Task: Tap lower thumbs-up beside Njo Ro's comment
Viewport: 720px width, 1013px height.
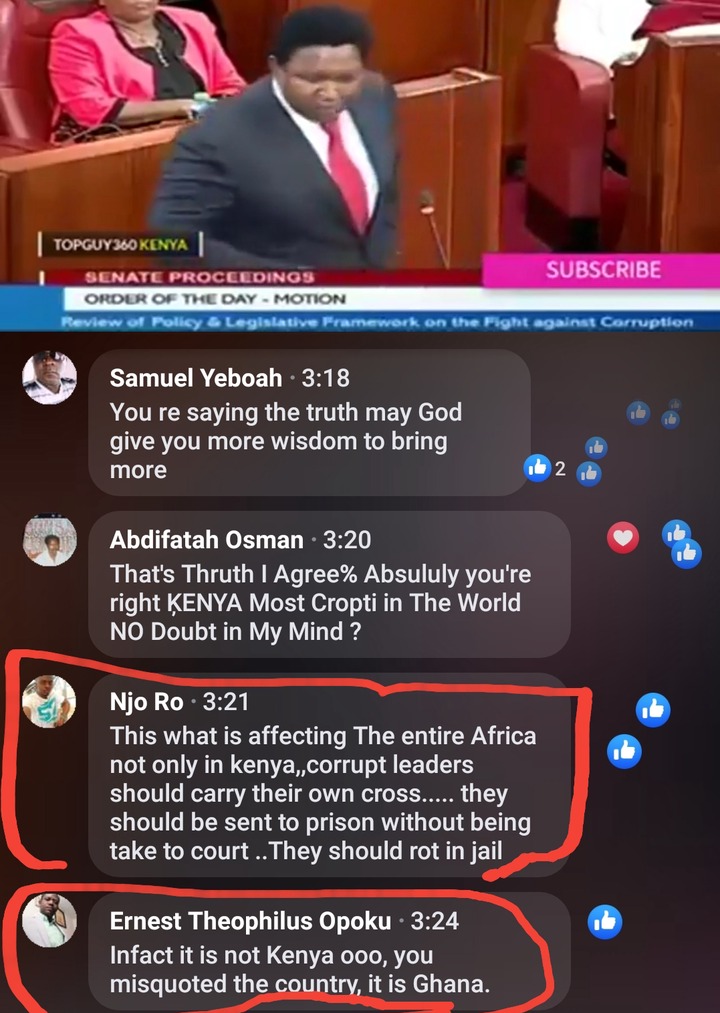Action: (624, 751)
